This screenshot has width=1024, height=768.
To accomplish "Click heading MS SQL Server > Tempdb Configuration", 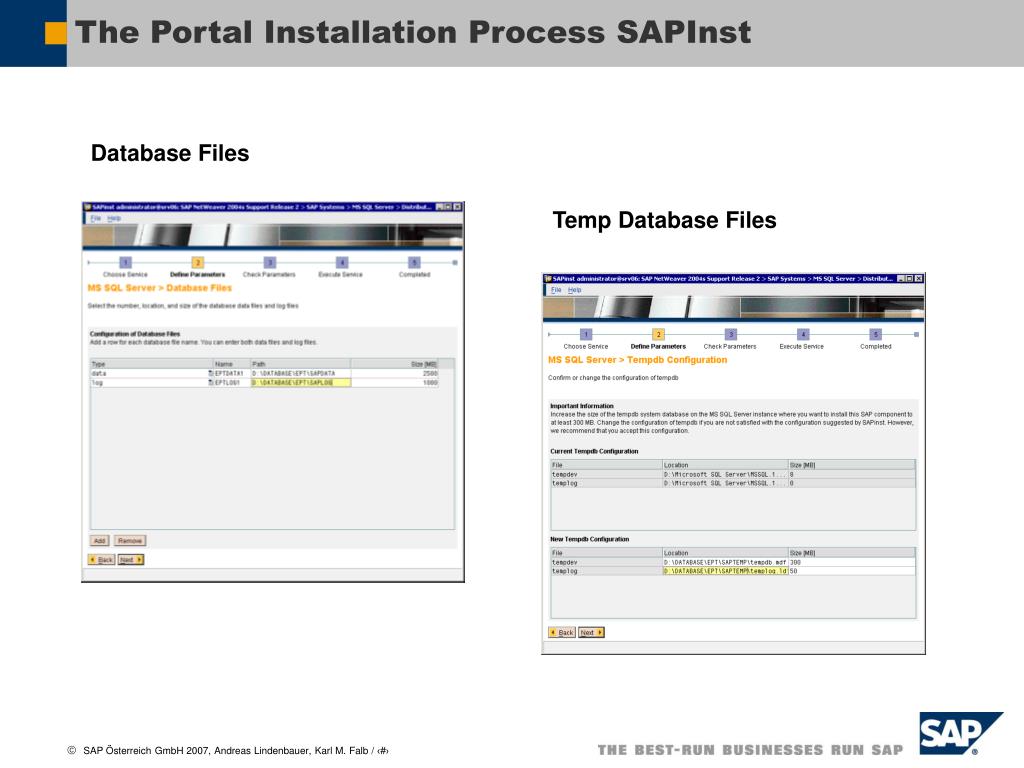I will point(637,360).
